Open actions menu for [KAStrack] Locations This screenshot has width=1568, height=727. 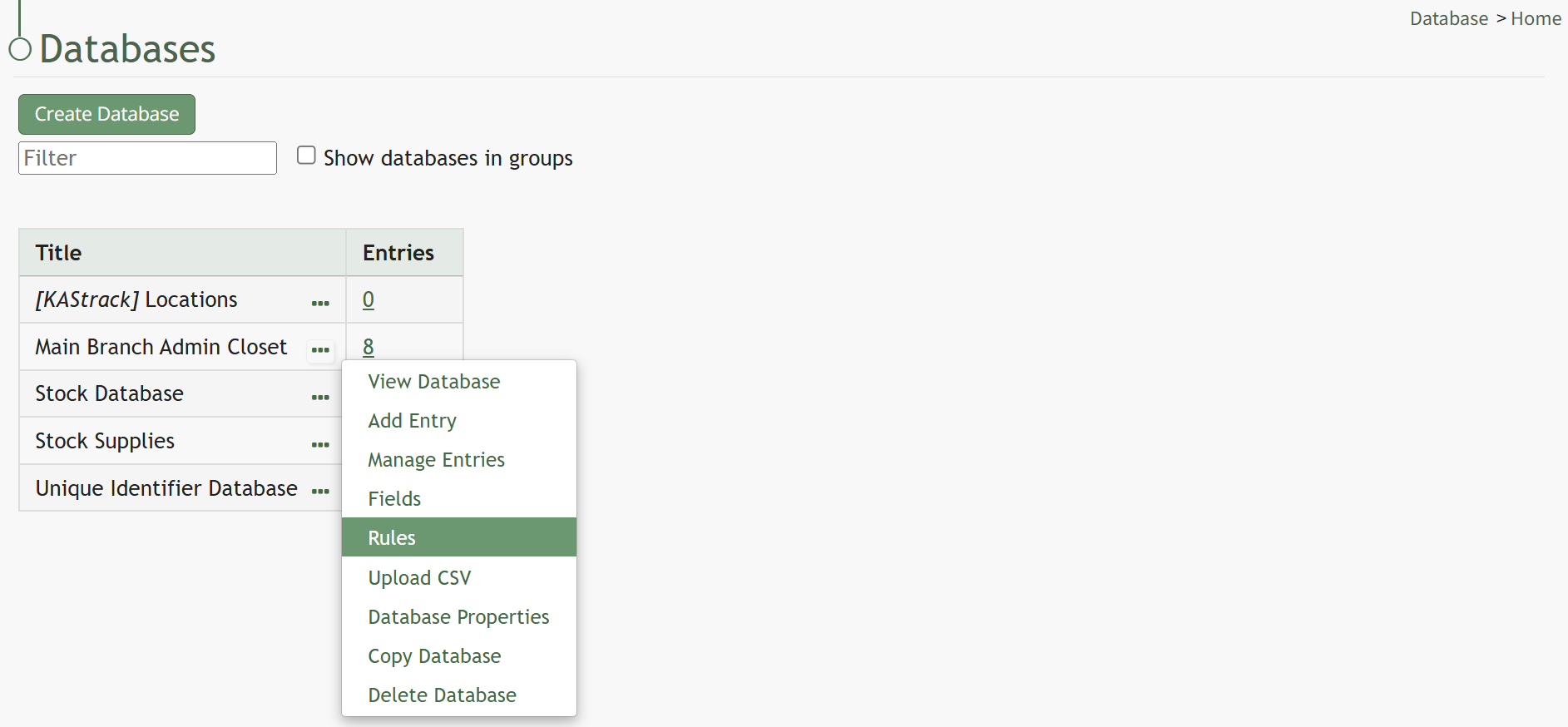tap(320, 303)
